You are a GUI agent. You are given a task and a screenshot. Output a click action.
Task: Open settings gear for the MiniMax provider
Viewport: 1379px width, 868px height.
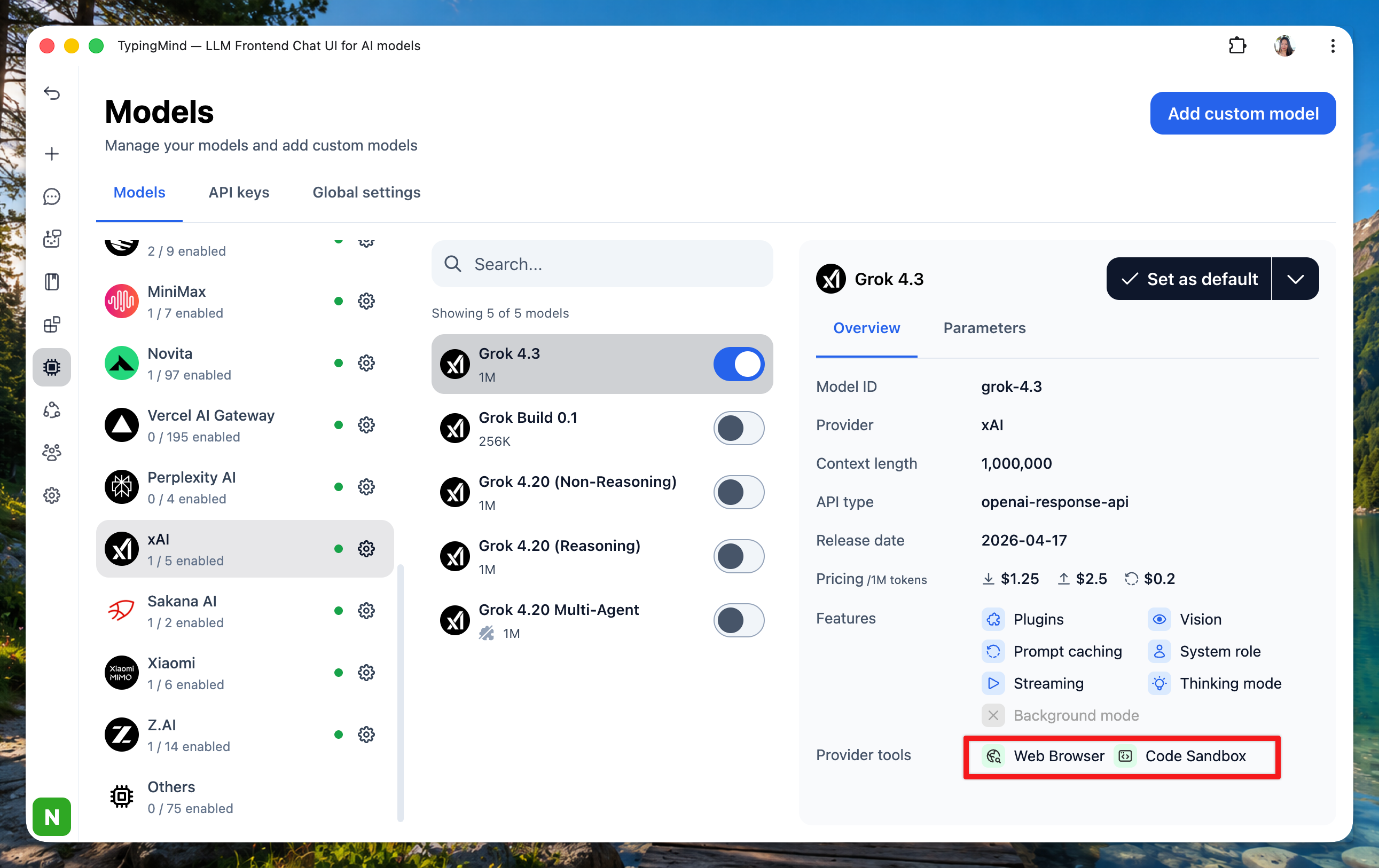click(x=366, y=301)
